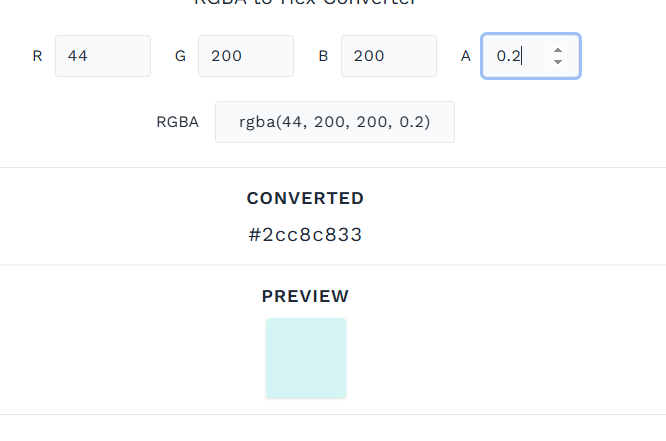Click the light cyan preview swatch
Image resolution: width=666 pixels, height=441 pixels.
(305, 358)
